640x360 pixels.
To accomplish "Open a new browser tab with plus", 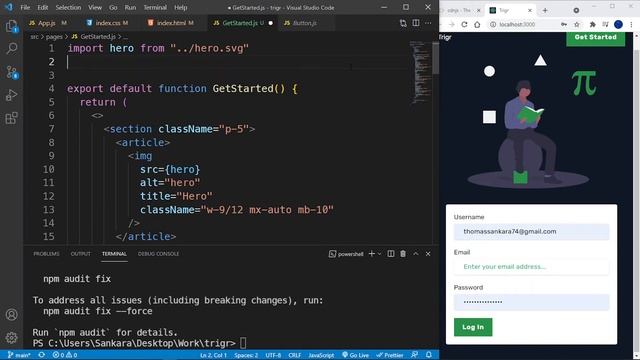I will tap(545, 10).
